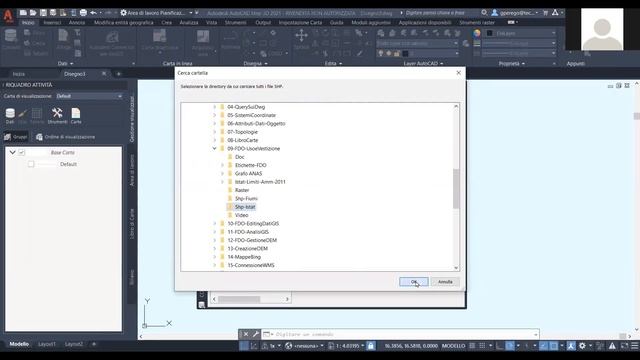This screenshot has height=360, width=640.
Task: Open the Analizza ribbon tab
Action: [x=189, y=22]
